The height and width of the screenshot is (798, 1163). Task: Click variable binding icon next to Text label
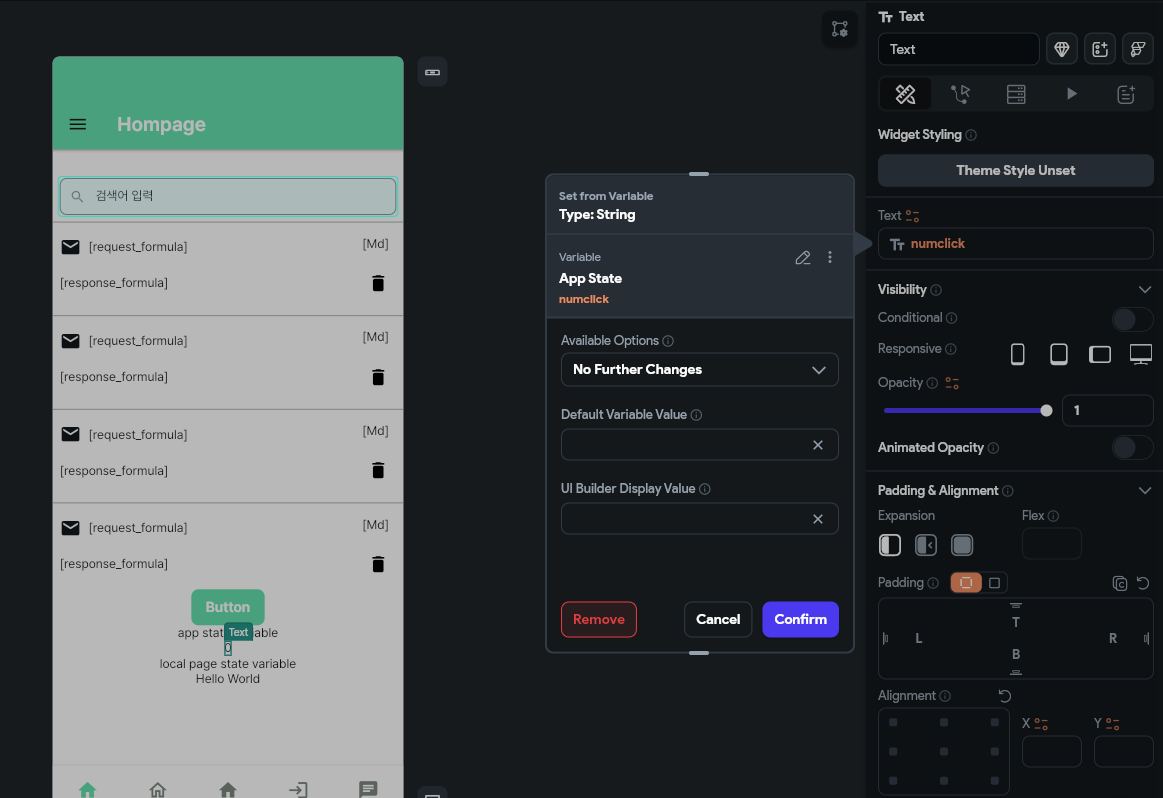coord(912,216)
